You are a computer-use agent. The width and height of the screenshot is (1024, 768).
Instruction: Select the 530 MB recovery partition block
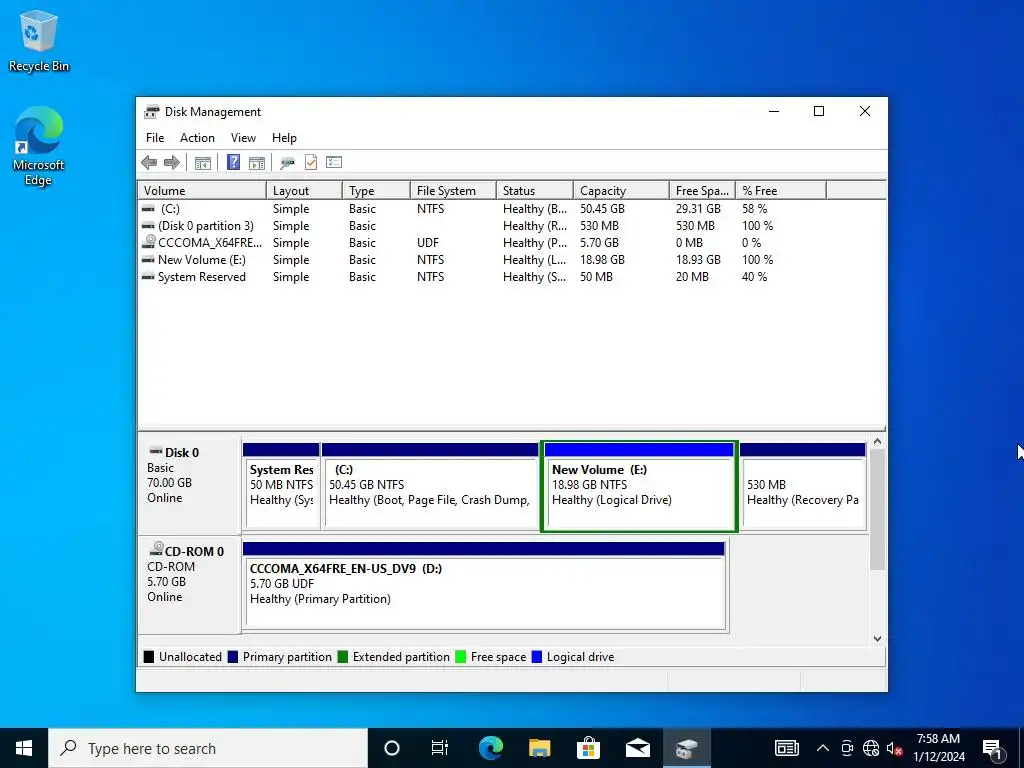click(x=803, y=487)
